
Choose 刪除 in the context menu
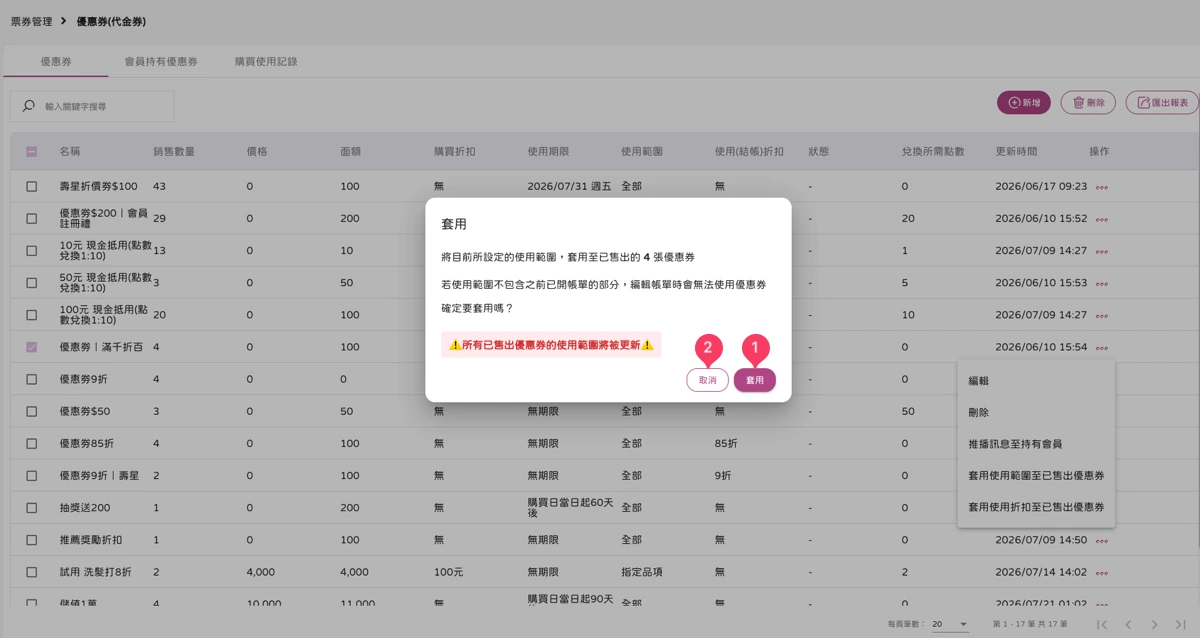point(1036,412)
